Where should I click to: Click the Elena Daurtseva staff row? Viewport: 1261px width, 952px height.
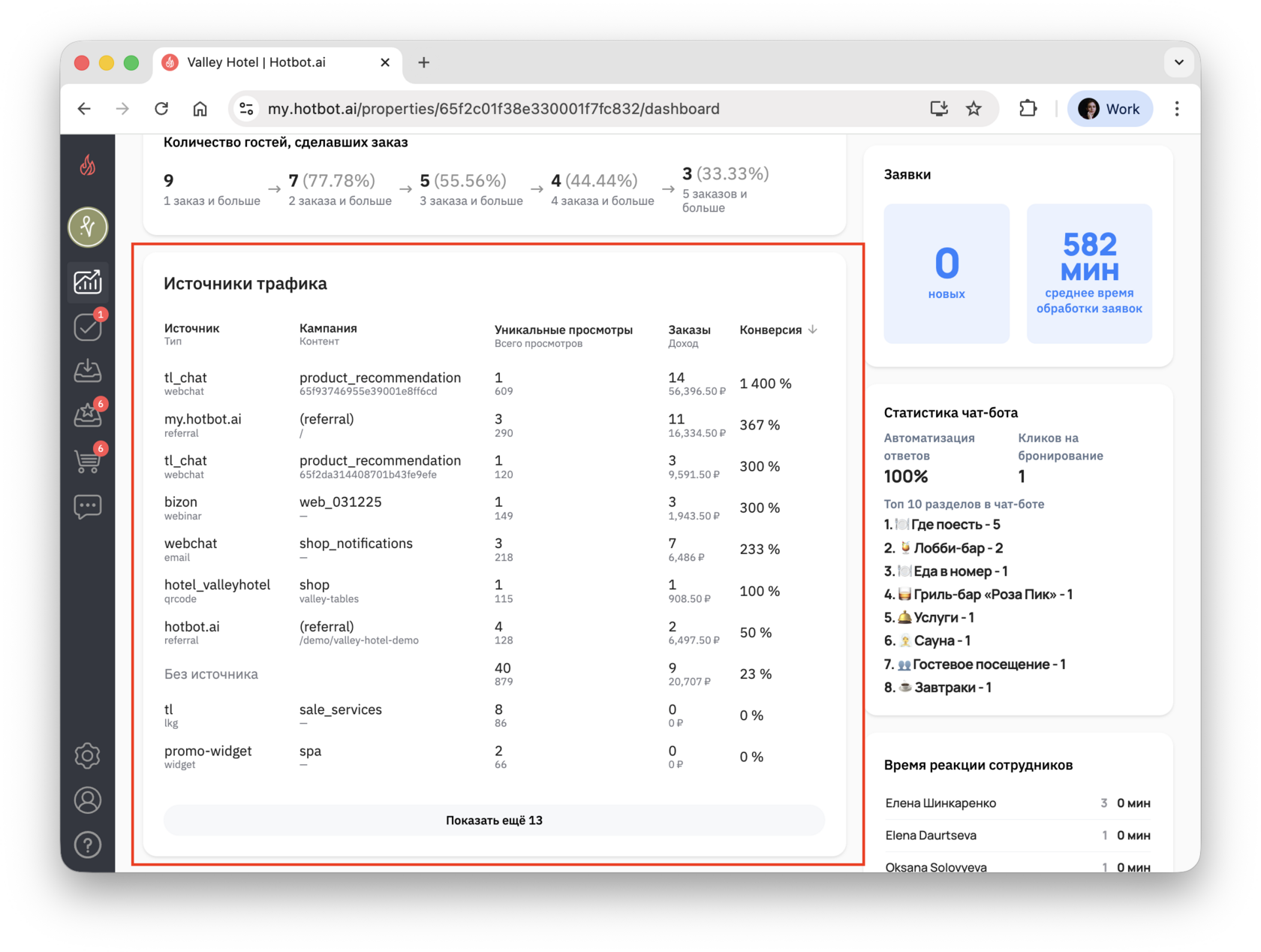pyautogui.click(x=1018, y=835)
